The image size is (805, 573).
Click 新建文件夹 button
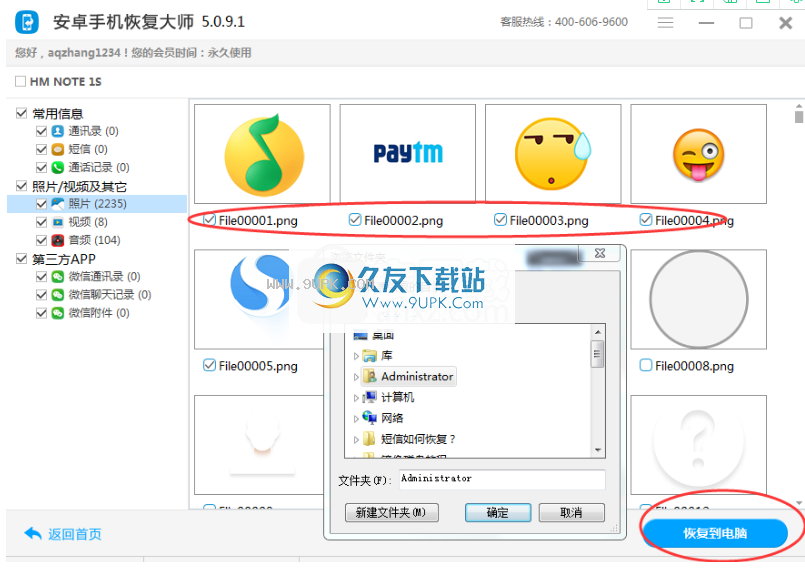[392, 512]
